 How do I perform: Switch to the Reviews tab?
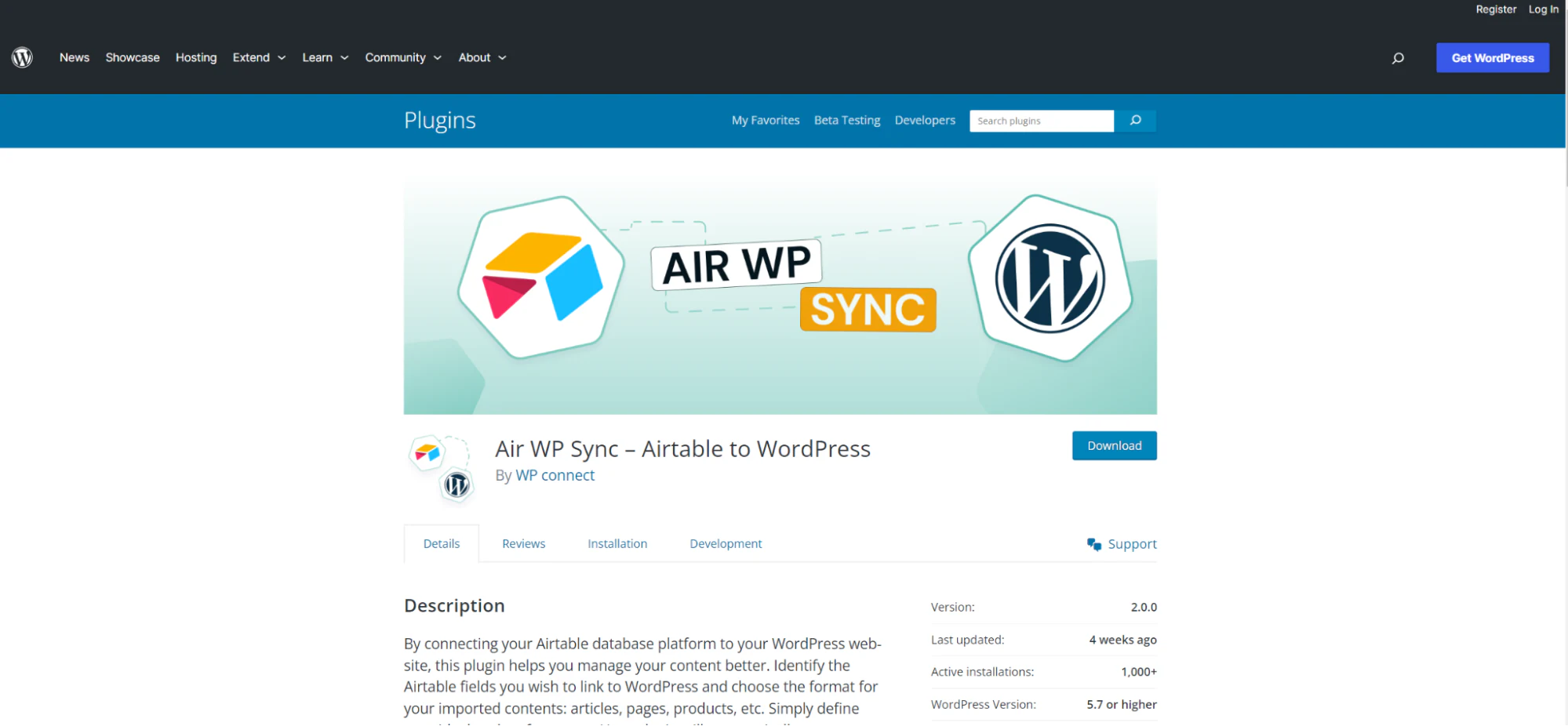pos(523,543)
